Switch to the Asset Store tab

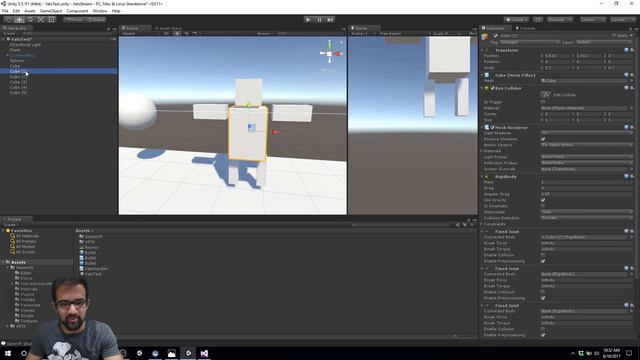tap(168, 28)
